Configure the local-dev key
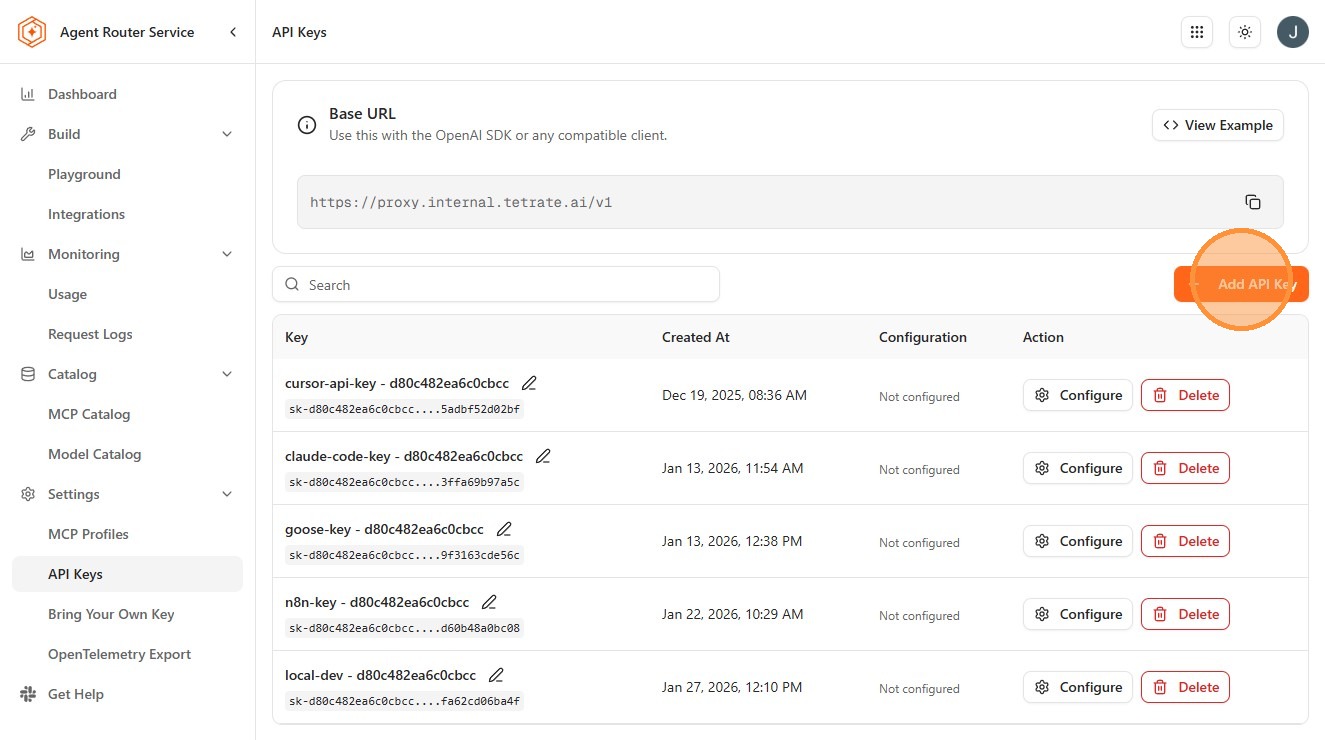The image size is (1325, 740). pos(1078,687)
